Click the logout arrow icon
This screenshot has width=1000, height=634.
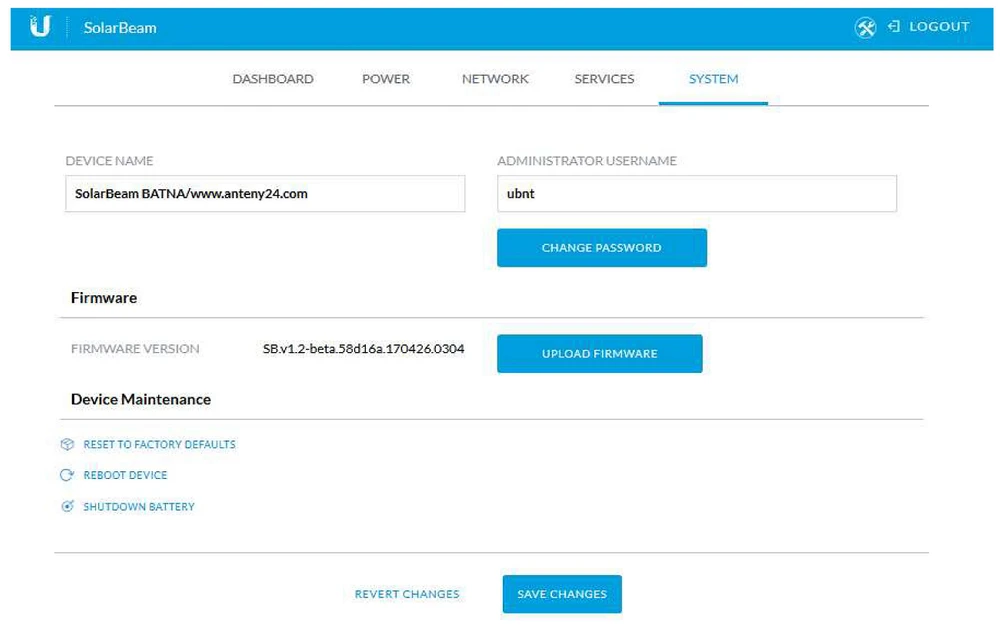(x=892, y=27)
